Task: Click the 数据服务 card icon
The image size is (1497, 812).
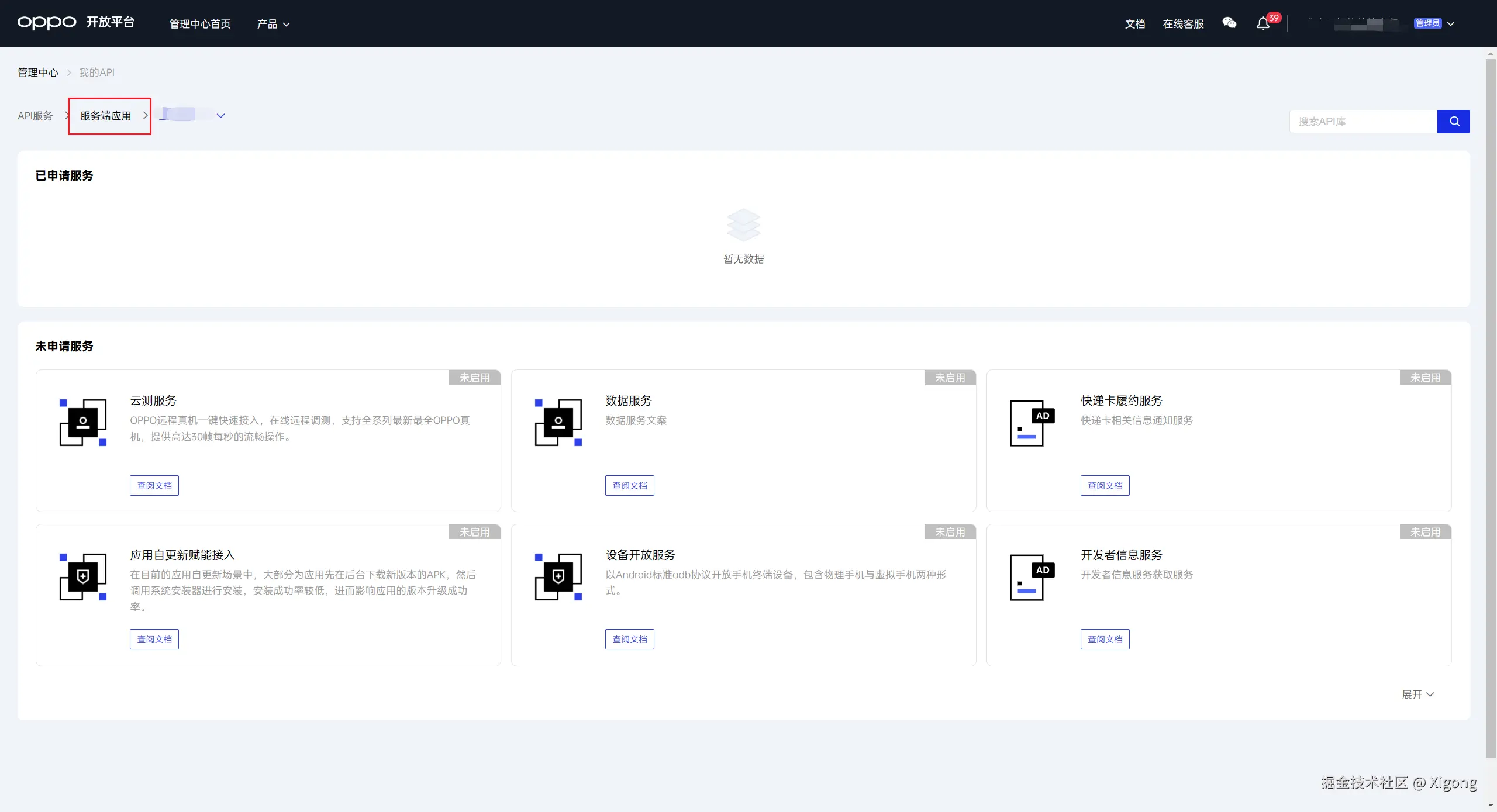Action: coord(558,423)
